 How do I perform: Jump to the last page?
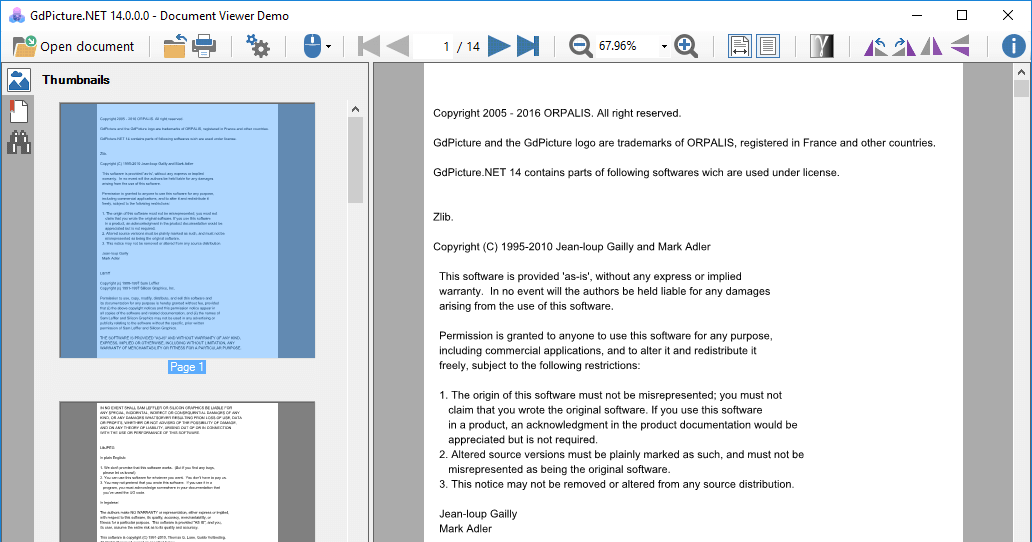(x=528, y=46)
